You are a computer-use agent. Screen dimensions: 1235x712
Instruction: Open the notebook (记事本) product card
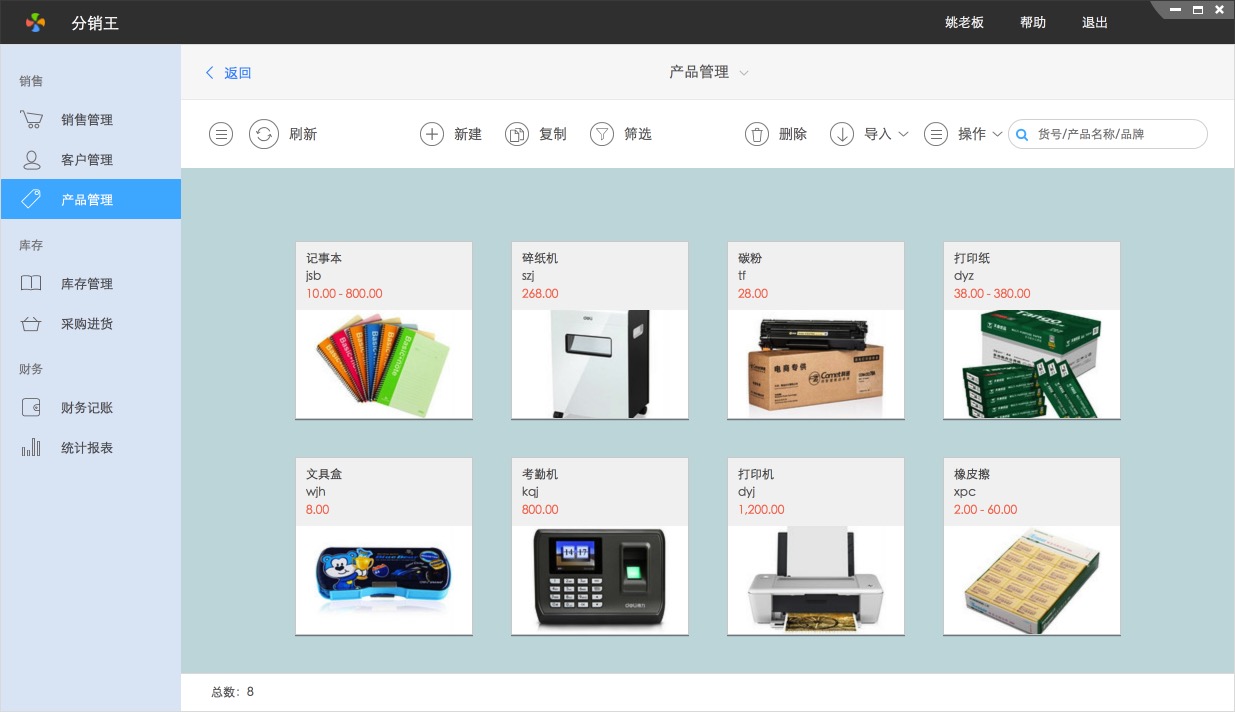(x=384, y=330)
